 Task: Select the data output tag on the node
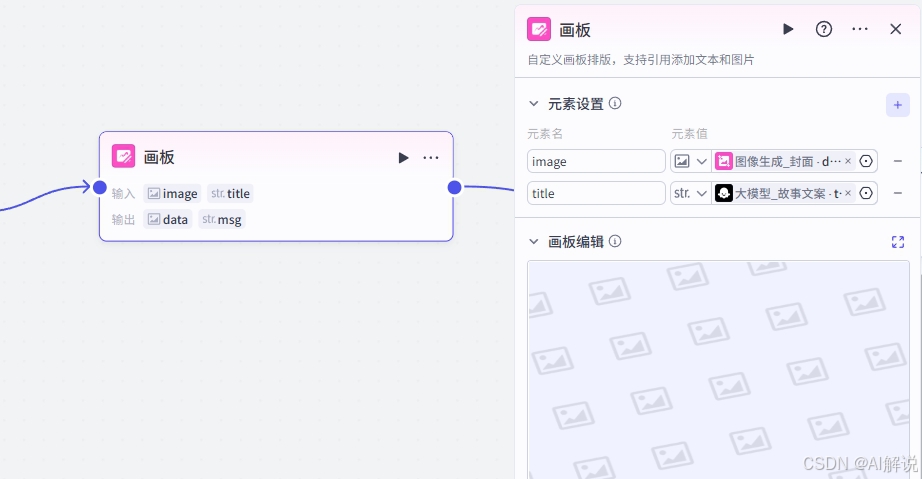[168, 219]
